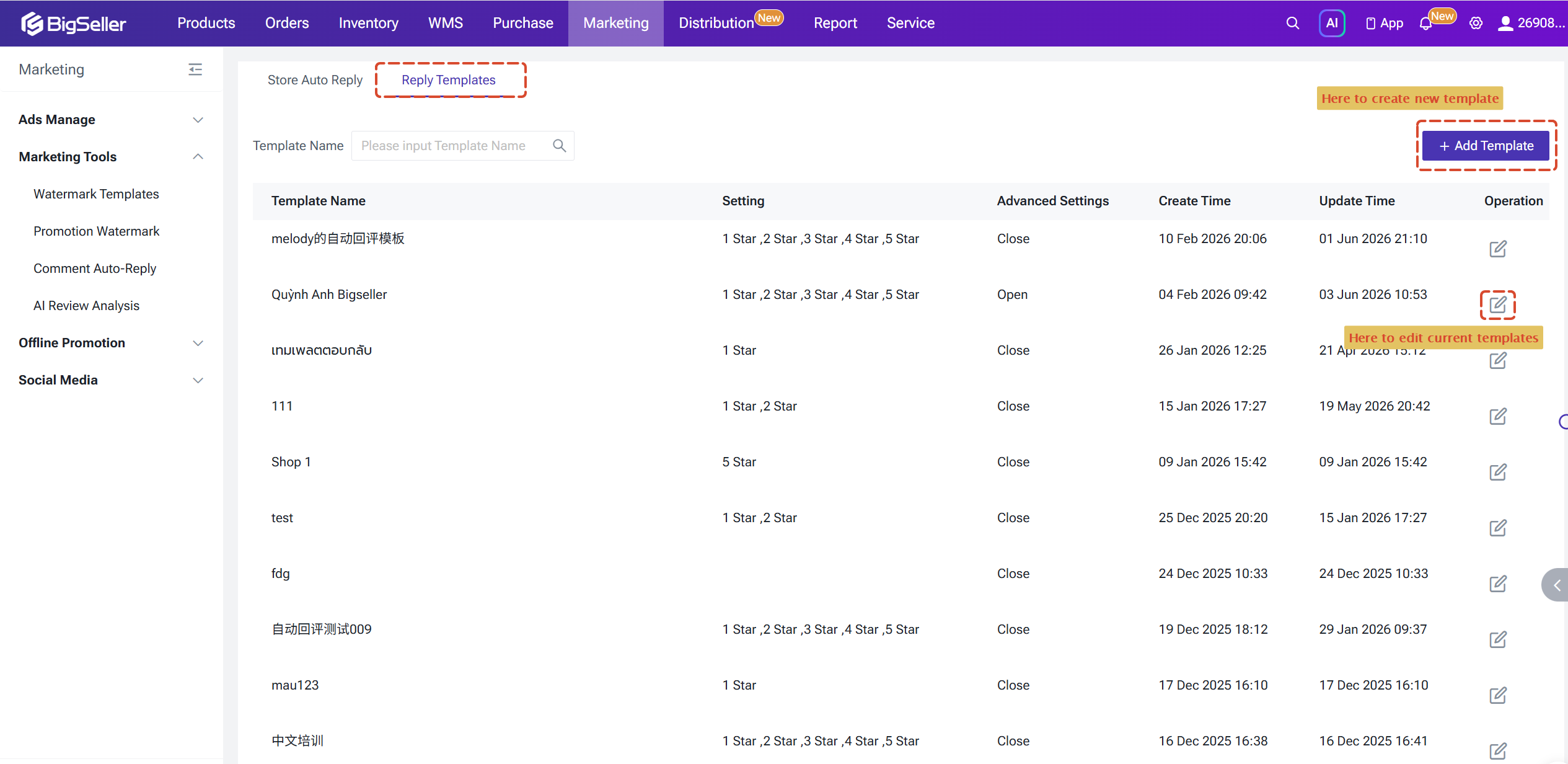The width and height of the screenshot is (1568, 764).
Task: Select the Reply Templates tab
Action: pos(449,80)
